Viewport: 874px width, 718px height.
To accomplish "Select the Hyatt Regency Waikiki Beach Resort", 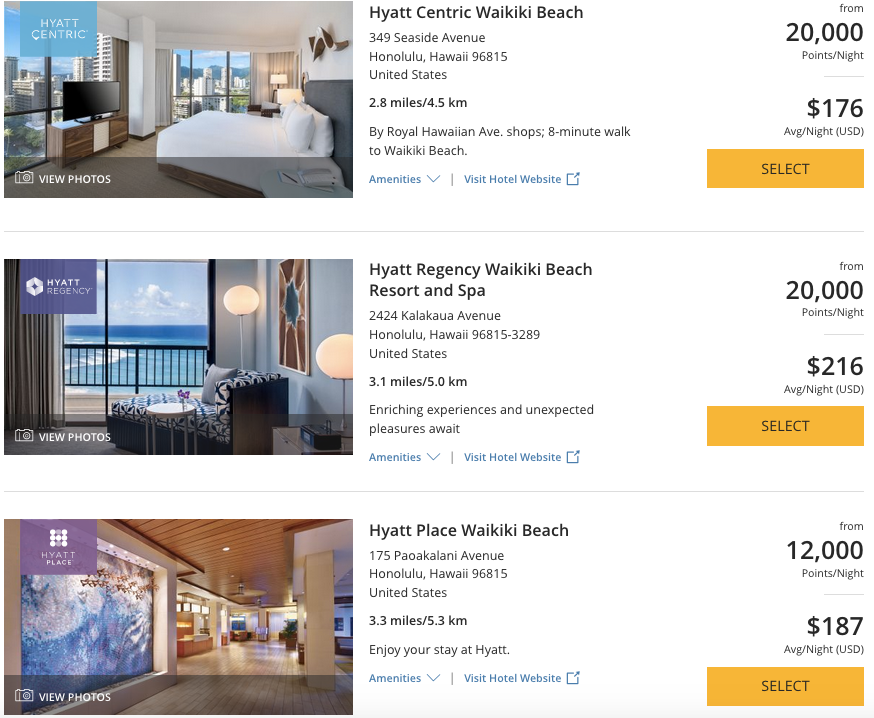I will tap(785, 426).
